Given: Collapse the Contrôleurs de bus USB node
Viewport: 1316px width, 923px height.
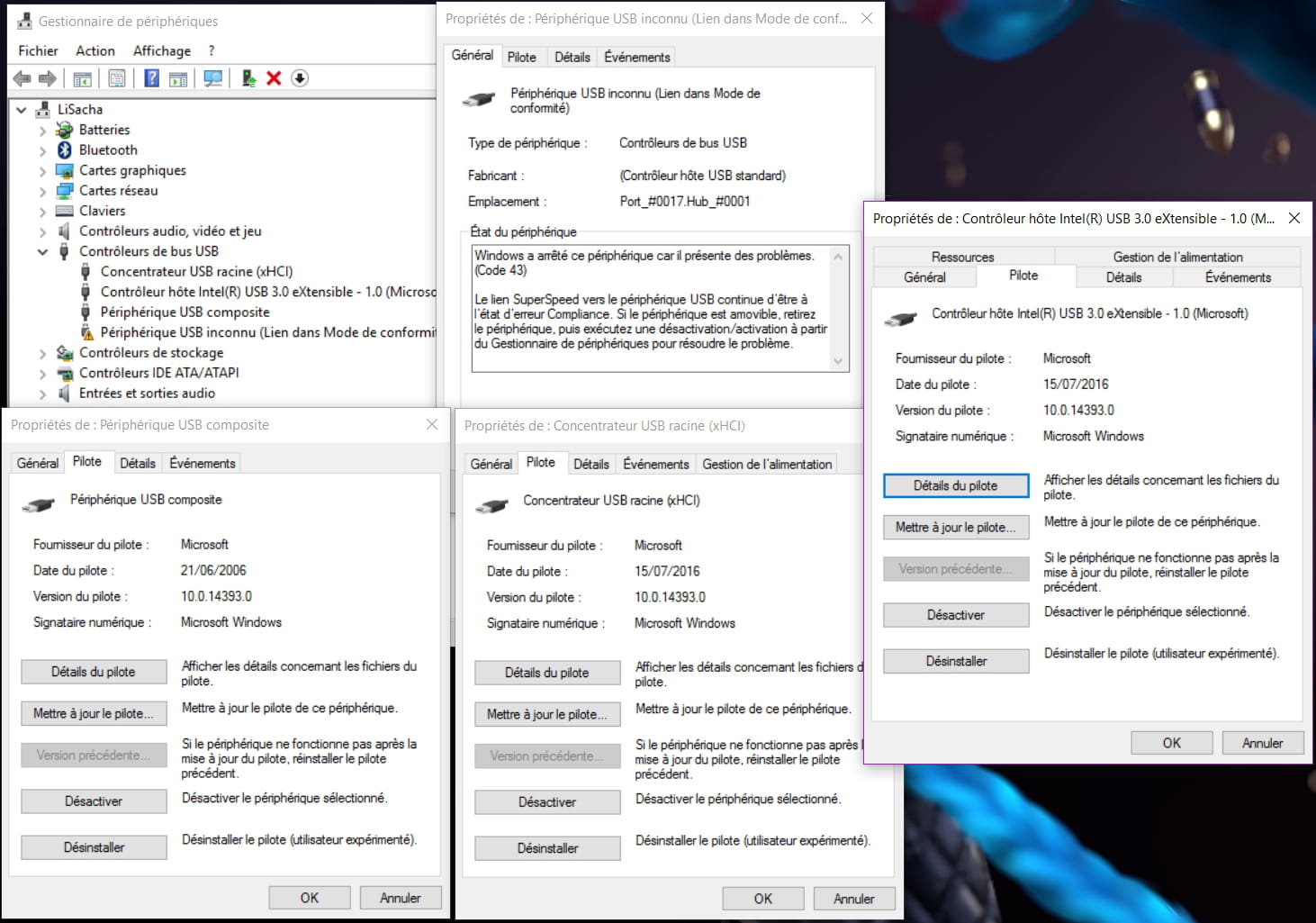Looking at the screenshot, I should coord(42,252).
